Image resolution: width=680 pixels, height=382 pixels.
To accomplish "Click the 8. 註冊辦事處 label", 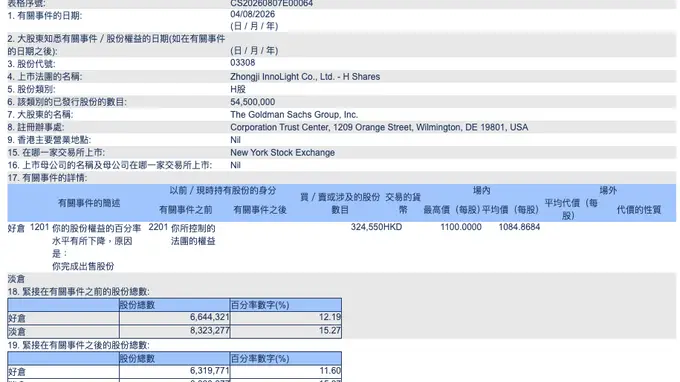I will coord(36,127).
